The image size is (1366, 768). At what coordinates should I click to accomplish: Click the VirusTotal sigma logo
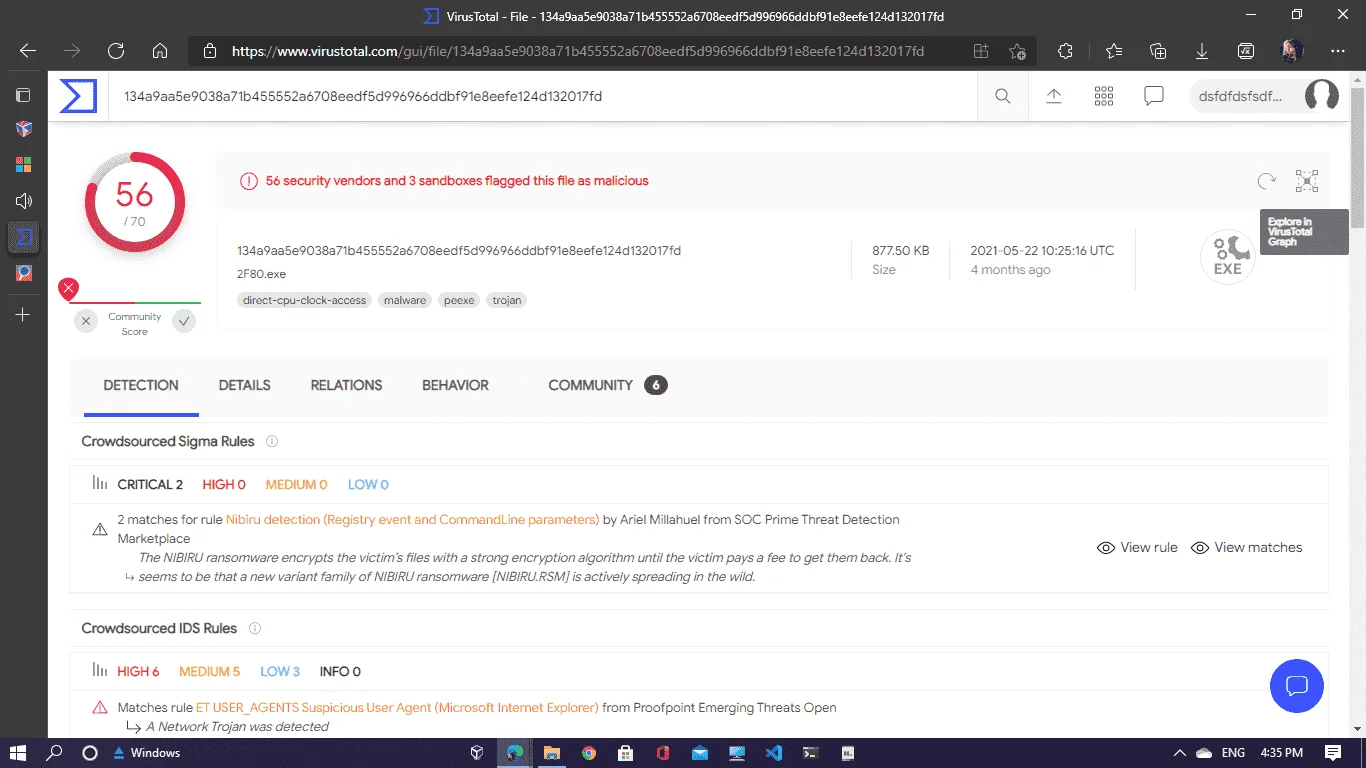click(78, 96)
